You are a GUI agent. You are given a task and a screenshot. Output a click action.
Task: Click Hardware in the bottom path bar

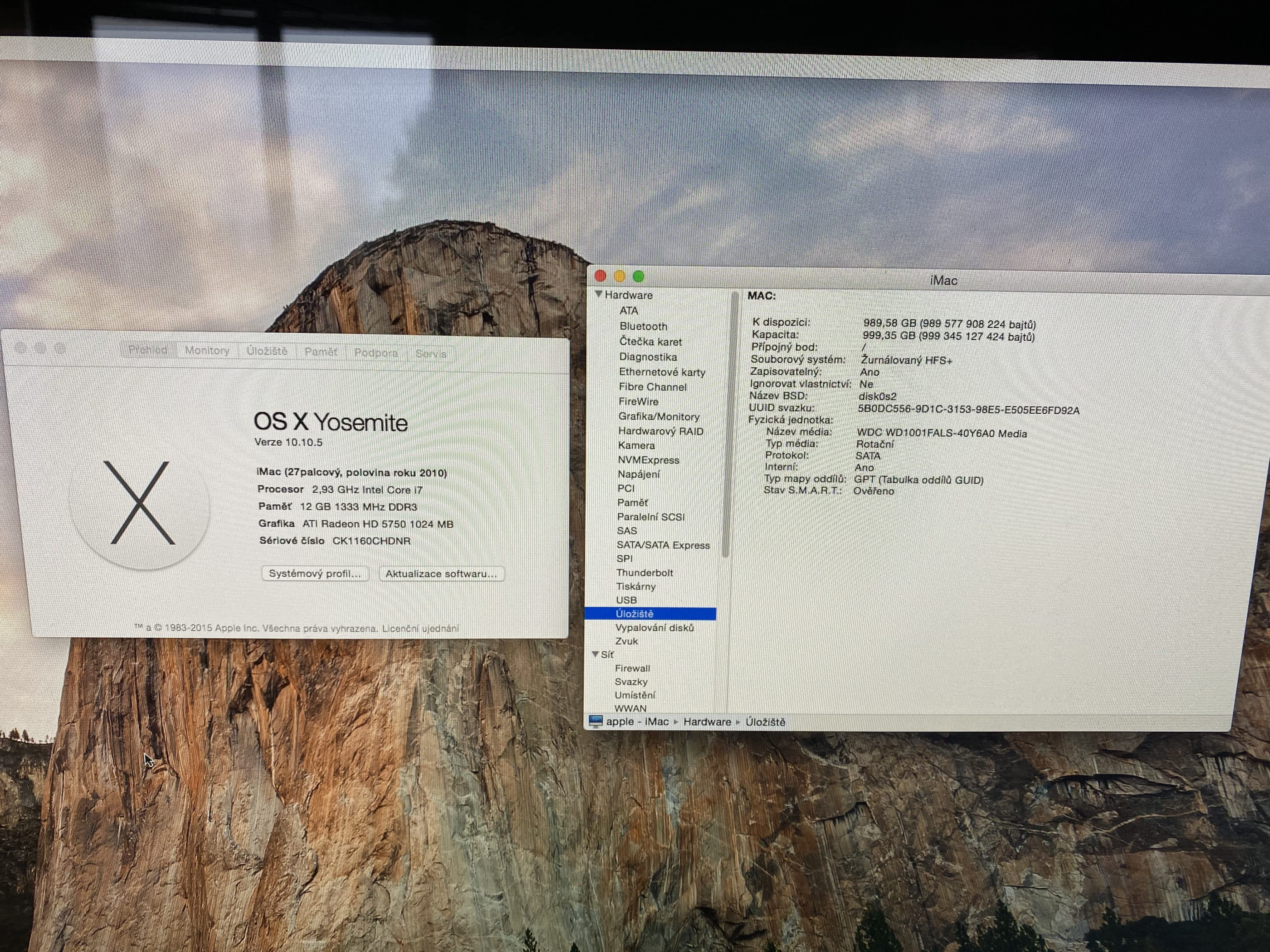pos(707,722)
